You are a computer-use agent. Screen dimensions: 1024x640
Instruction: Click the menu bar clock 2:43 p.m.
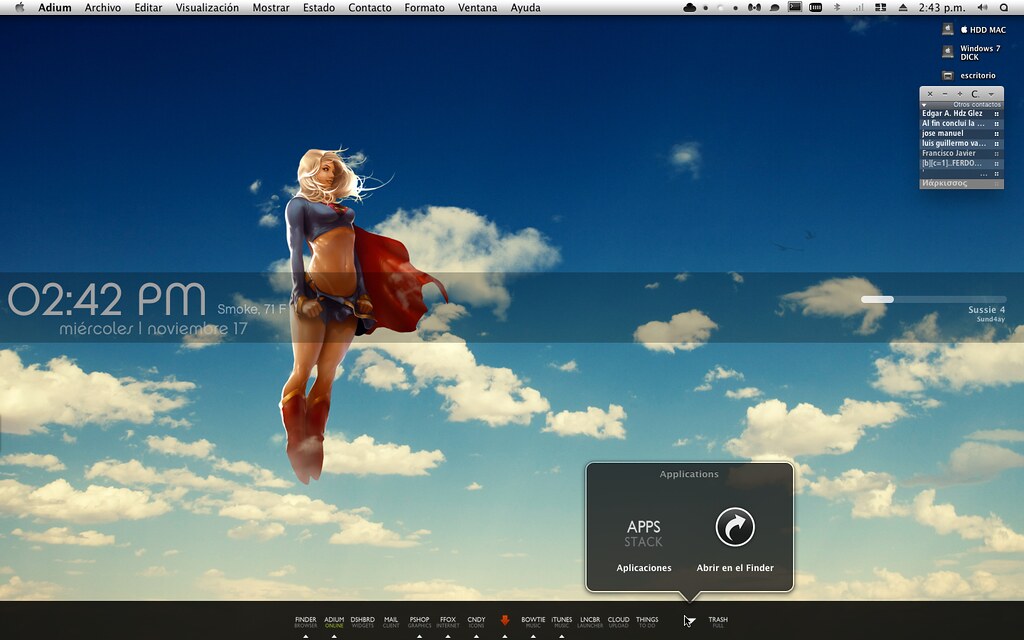point(942,8)
